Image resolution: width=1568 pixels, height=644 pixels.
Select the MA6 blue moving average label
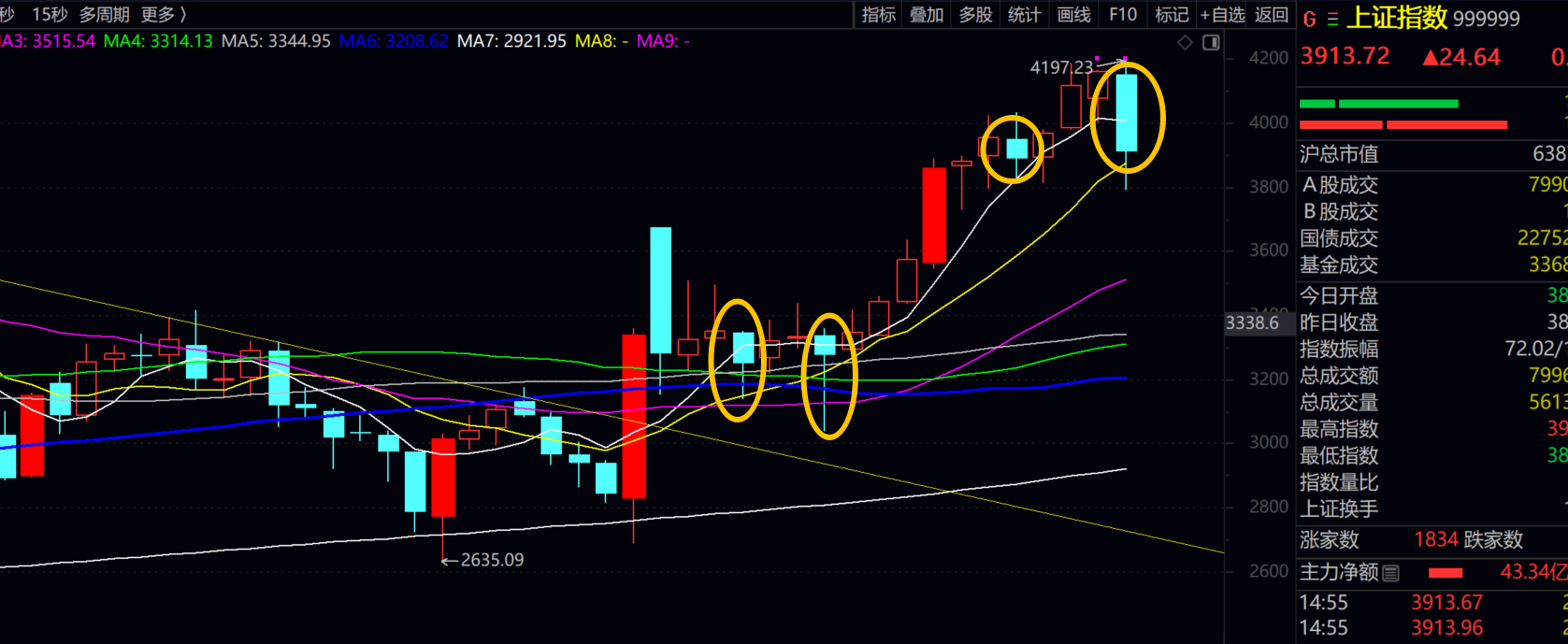393,41
